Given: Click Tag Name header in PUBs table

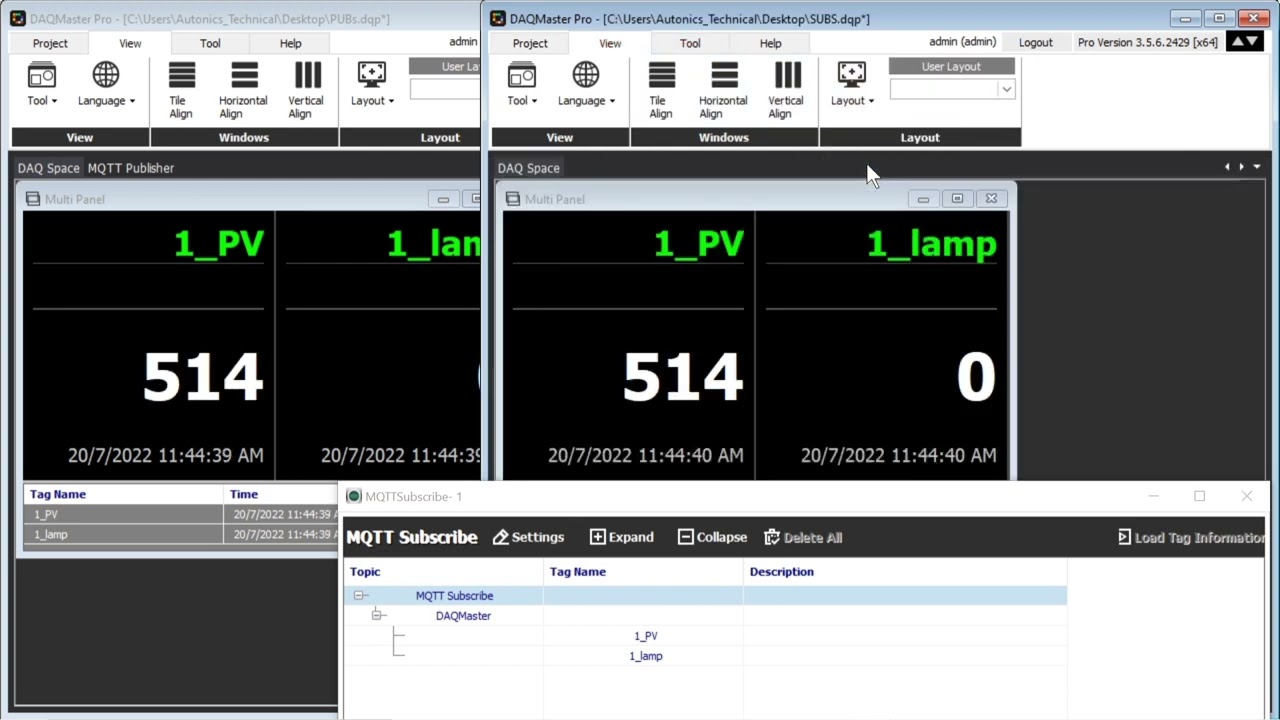Looking at the screenshot, I should click(124, 494).
